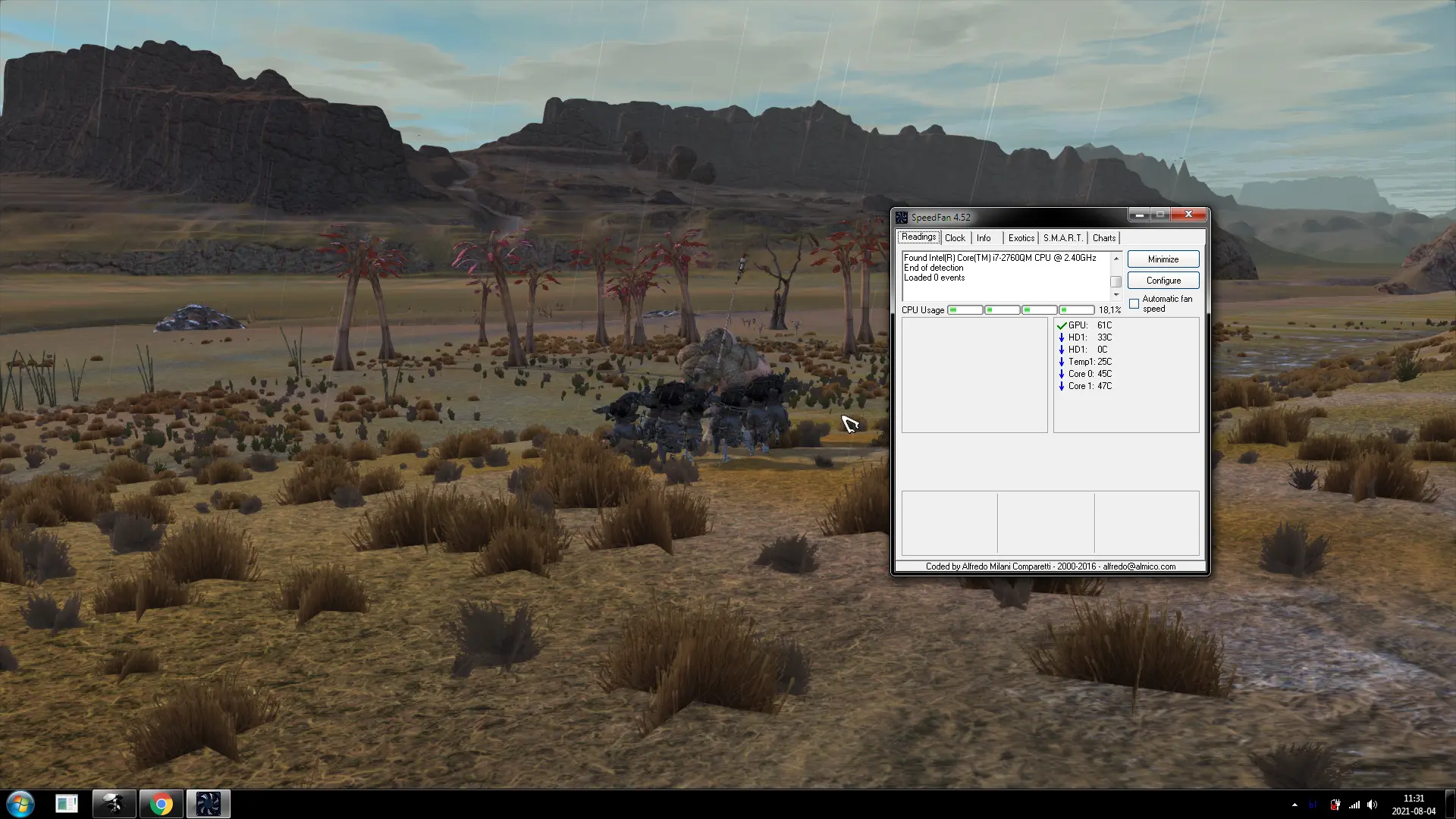Switch to the game's taskbar icon

pyautogui.click(x=114, y=804)
